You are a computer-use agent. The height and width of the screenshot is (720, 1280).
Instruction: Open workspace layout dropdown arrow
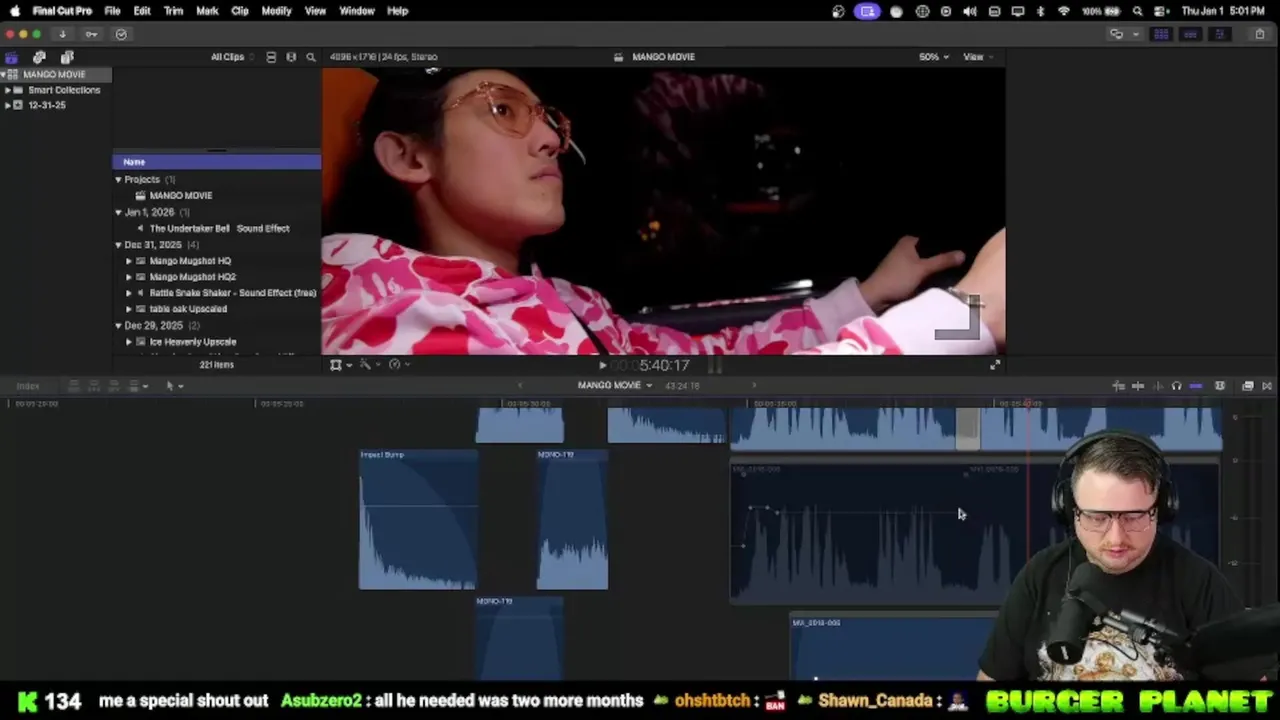click(1135, 34)
